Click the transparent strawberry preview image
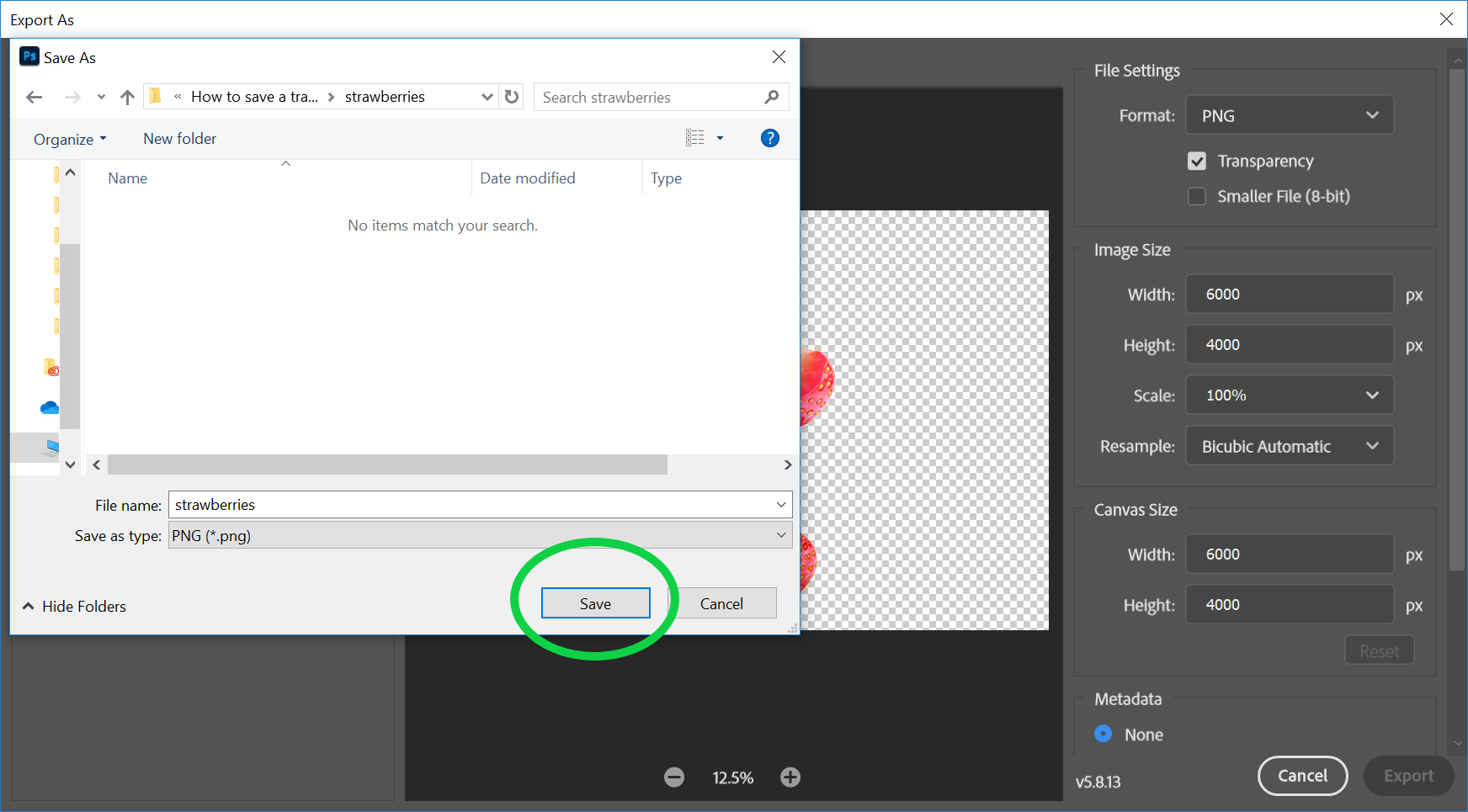This screenshot has height=812, width=1468. (x=924, y=420)
